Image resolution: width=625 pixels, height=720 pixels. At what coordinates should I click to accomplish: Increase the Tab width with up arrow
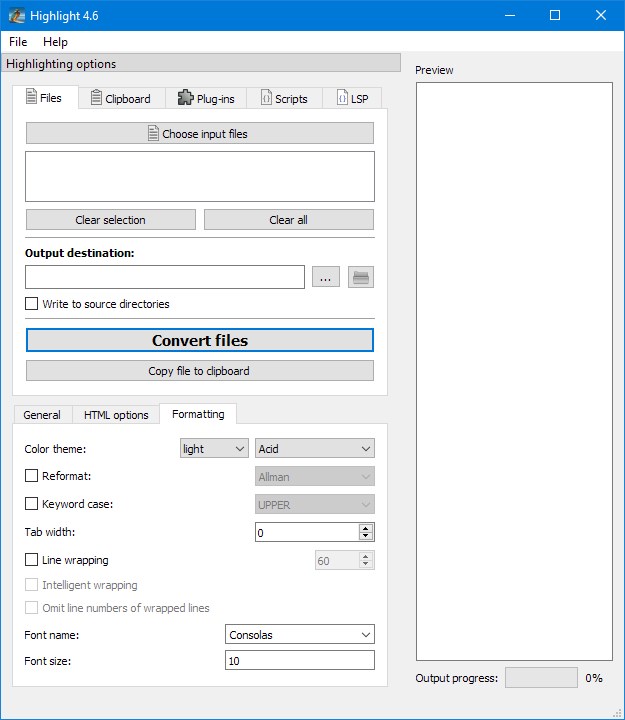pyautogui.click(x=366, y=528)
